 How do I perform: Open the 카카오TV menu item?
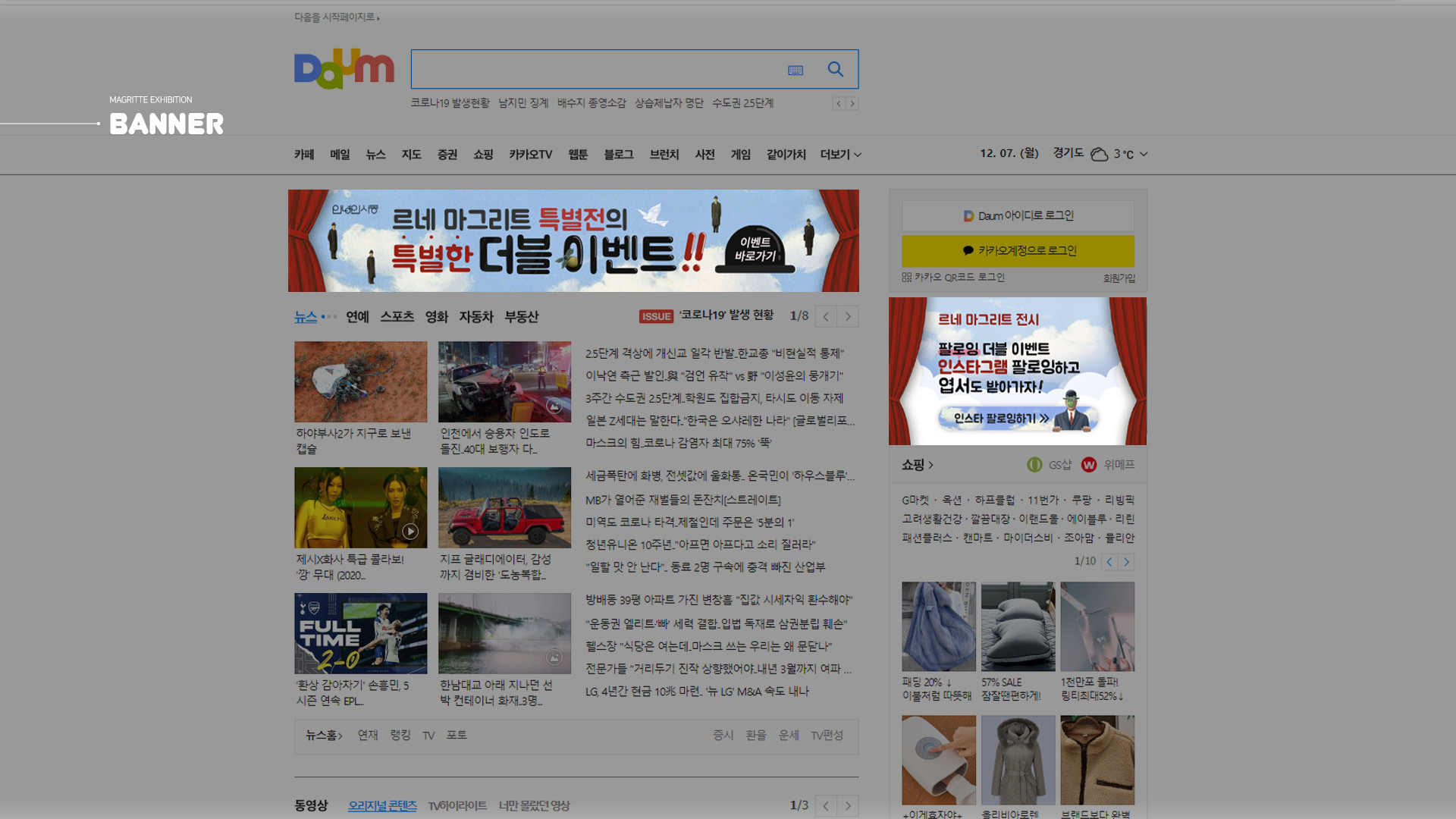click(530, 155)
